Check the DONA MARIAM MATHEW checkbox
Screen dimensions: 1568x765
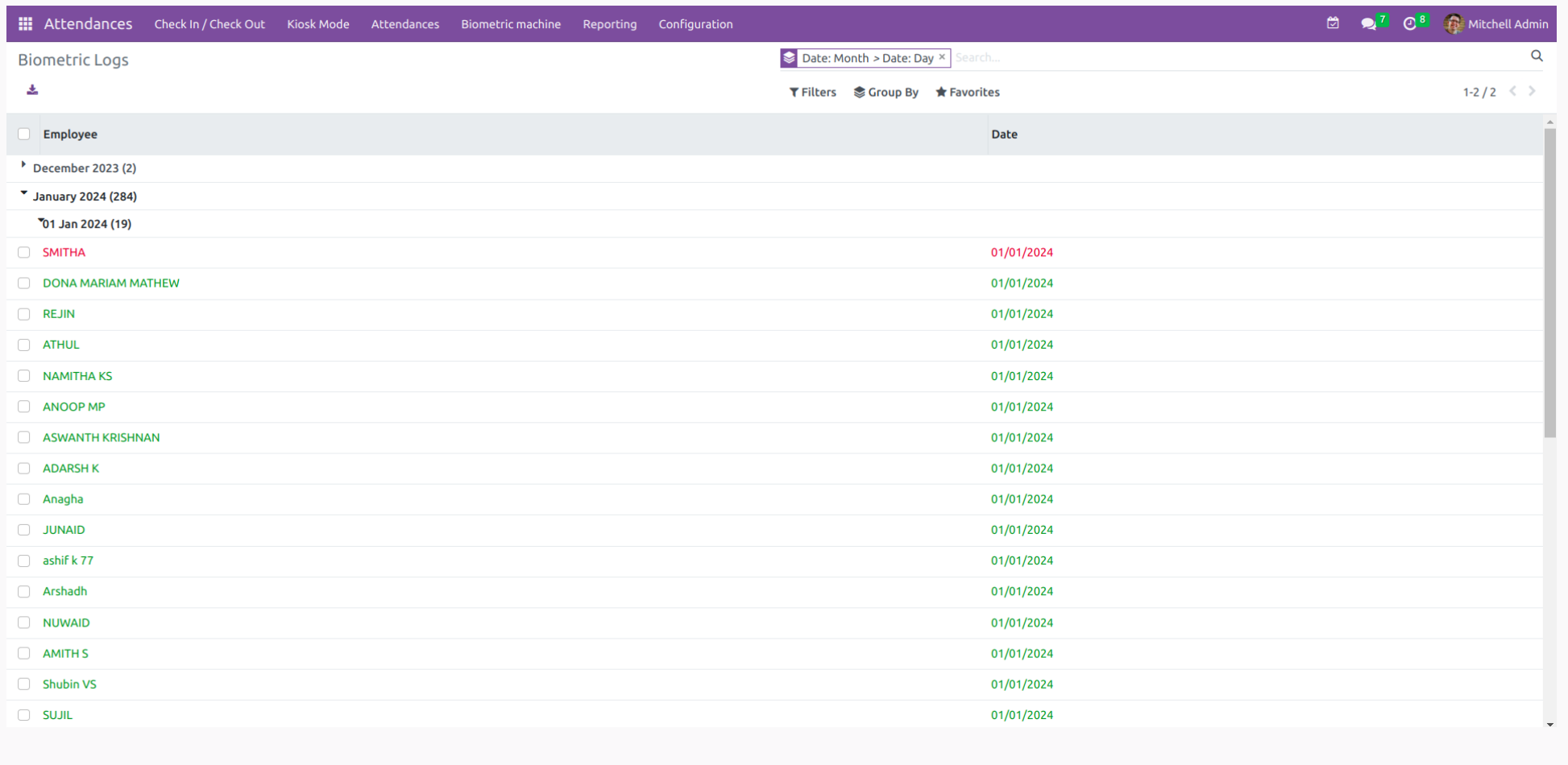tap(23, 283)
